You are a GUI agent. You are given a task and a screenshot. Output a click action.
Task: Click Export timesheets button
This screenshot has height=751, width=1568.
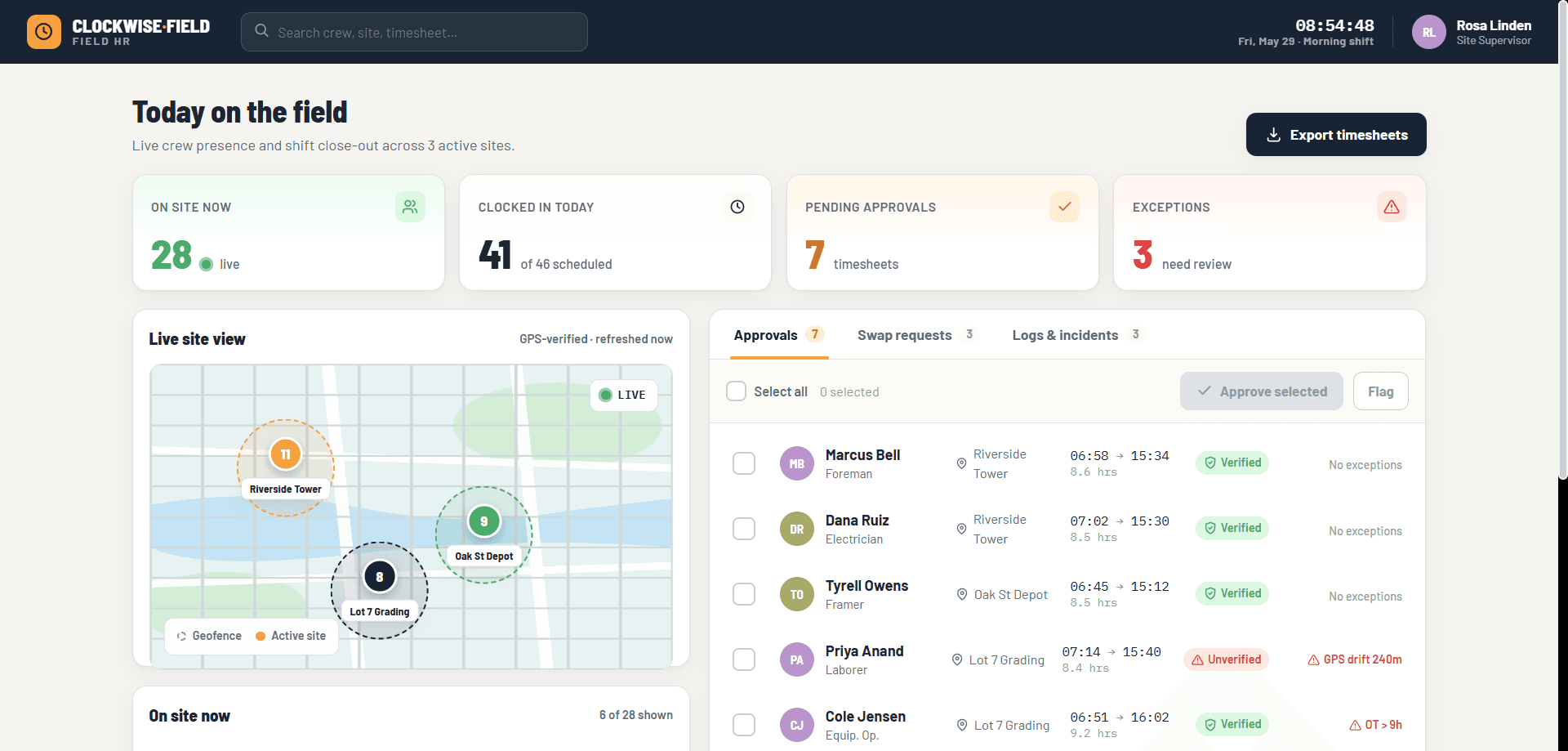[x=1336, y=135]
